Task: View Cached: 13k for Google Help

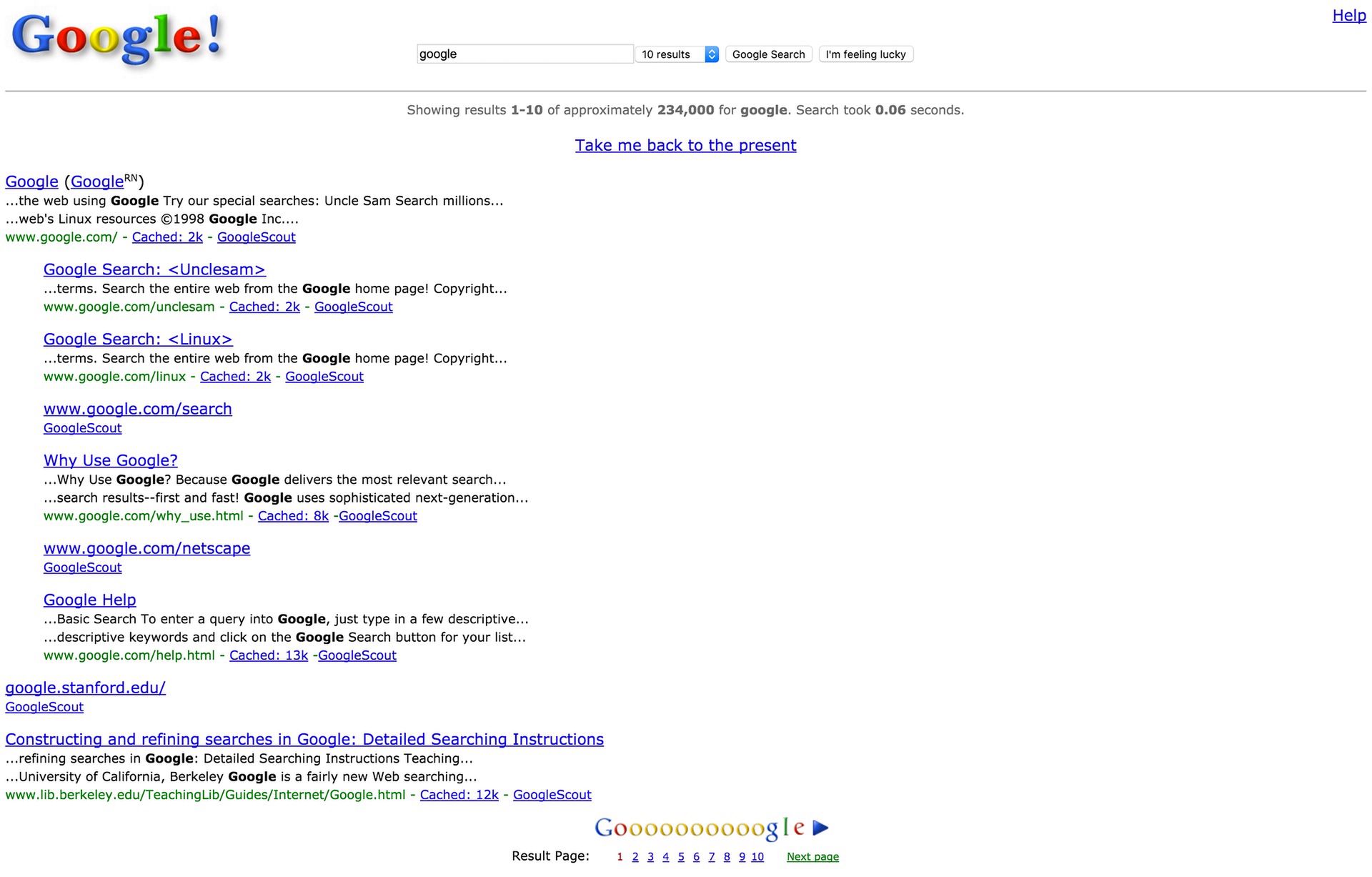Action: 268,655
